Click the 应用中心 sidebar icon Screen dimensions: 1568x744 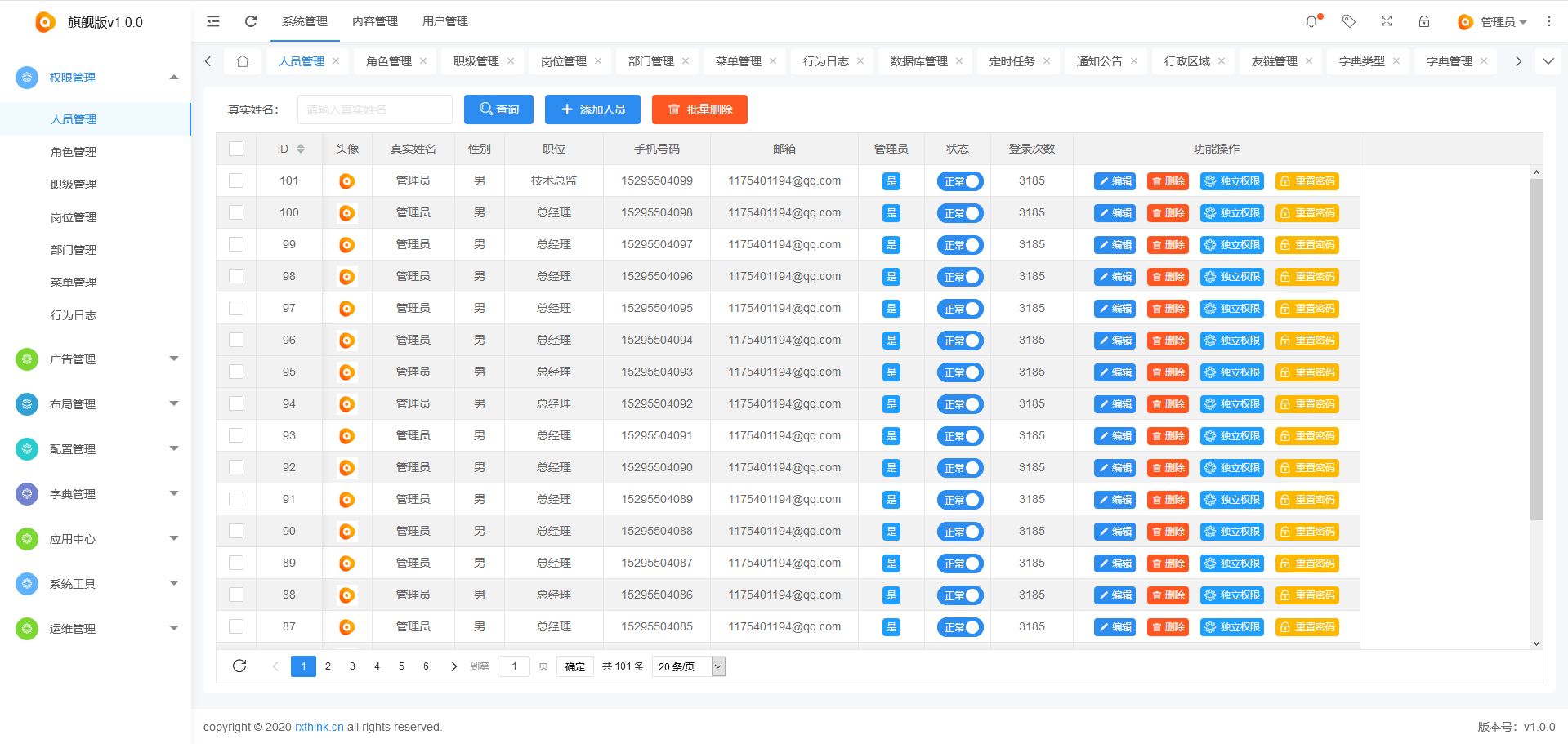27,539
